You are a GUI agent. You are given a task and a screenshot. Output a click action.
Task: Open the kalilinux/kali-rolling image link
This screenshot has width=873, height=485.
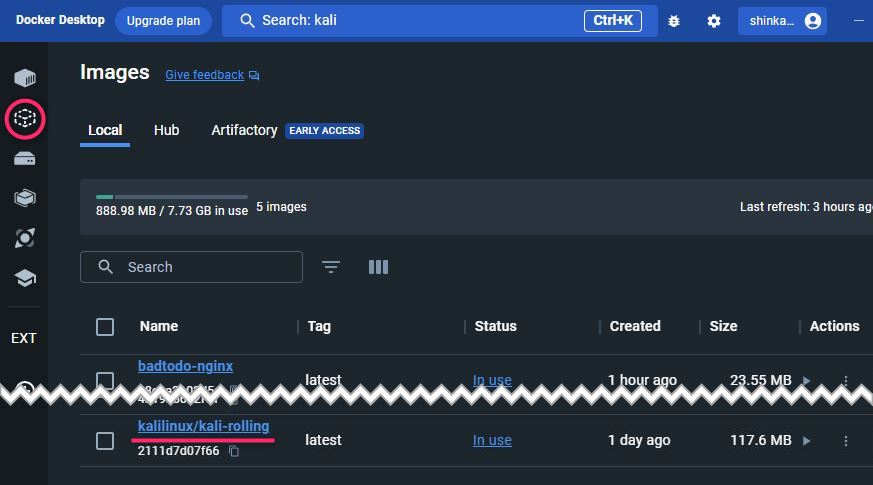(203, 426)
